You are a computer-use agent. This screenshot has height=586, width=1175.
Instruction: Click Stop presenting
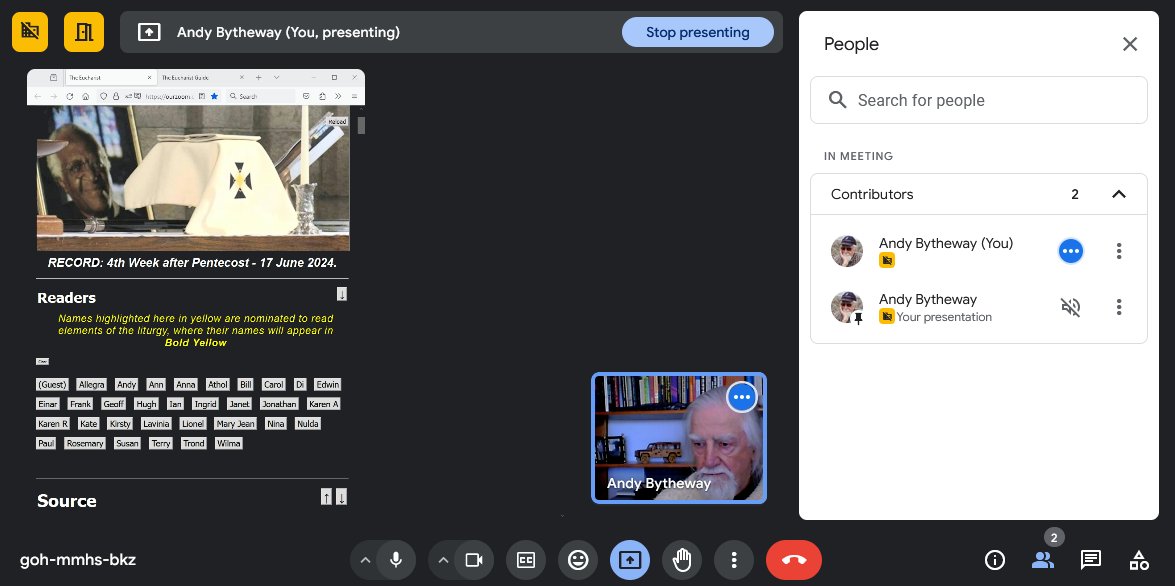click(x=697, y=32)
